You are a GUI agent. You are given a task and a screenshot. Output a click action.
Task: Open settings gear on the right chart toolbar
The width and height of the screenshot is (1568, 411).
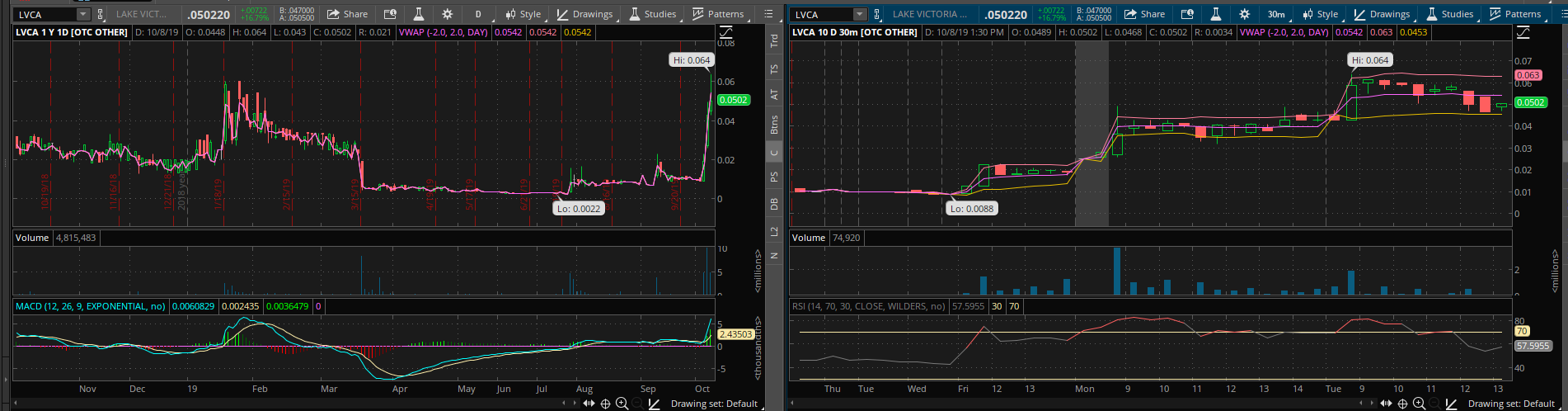coord(1244,15)
